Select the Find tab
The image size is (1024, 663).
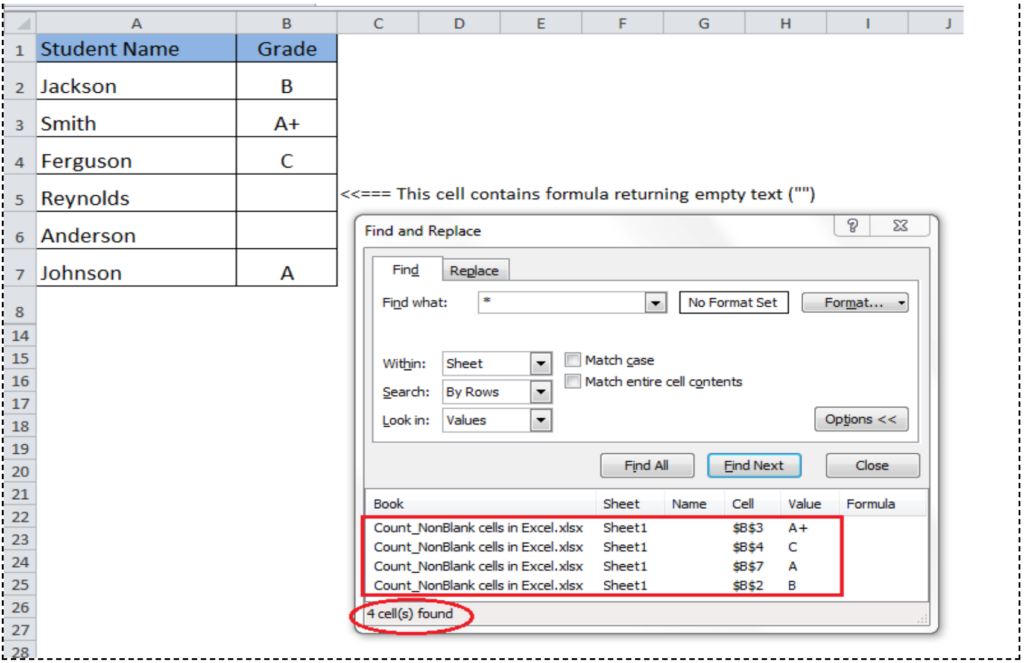407,270
